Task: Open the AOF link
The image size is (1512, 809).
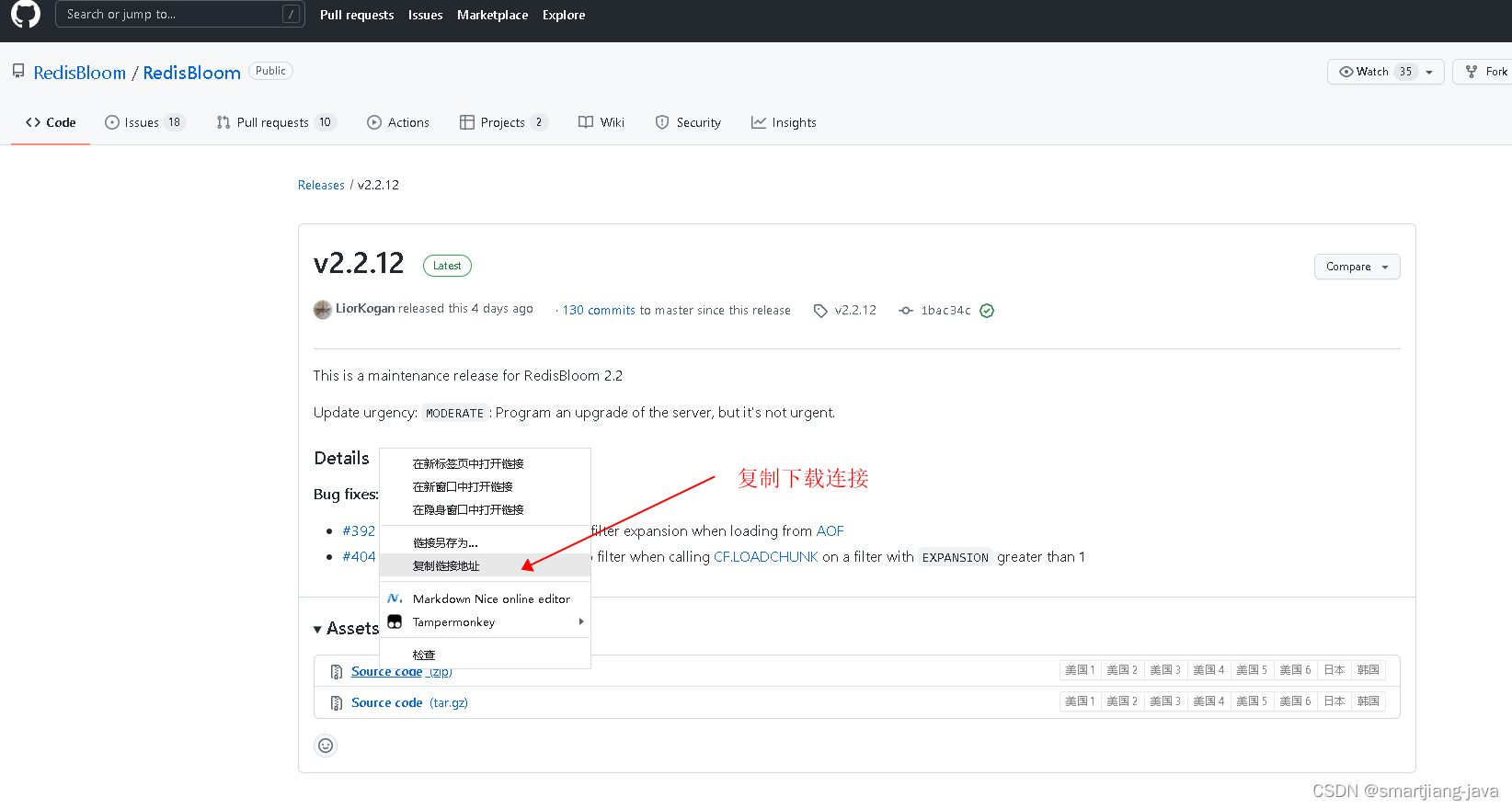Action: coord(830,531)
